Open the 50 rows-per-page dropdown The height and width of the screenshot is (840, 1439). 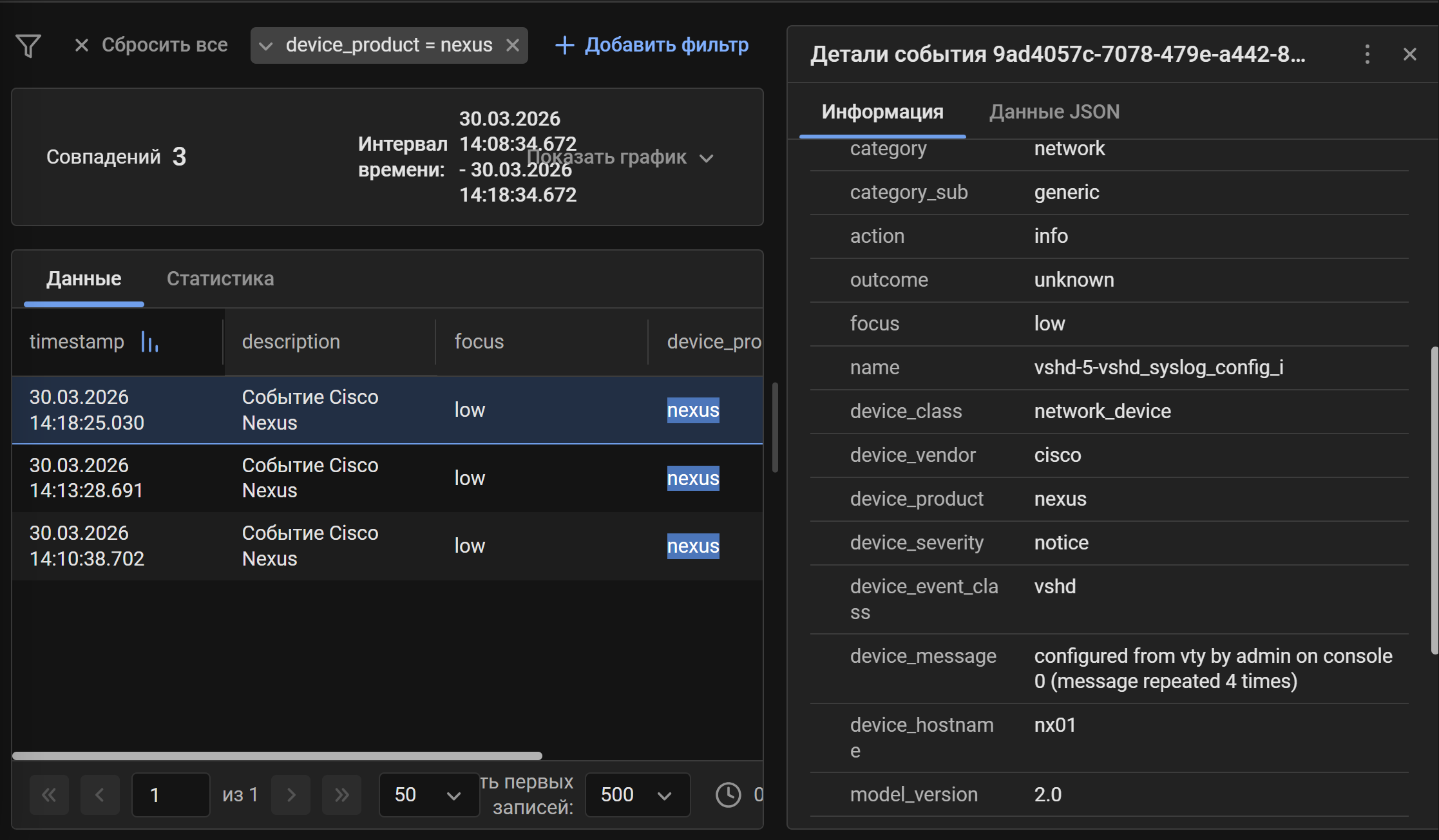(429, 795)
